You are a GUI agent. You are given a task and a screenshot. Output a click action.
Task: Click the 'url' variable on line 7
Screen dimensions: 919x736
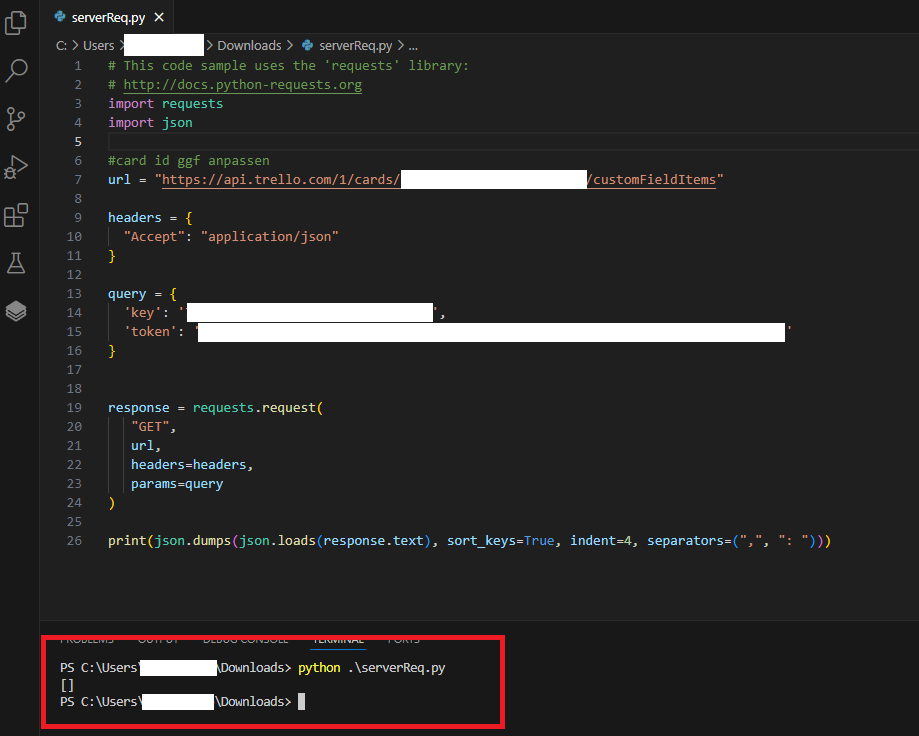pyautogui.click(x=119, y=179)
